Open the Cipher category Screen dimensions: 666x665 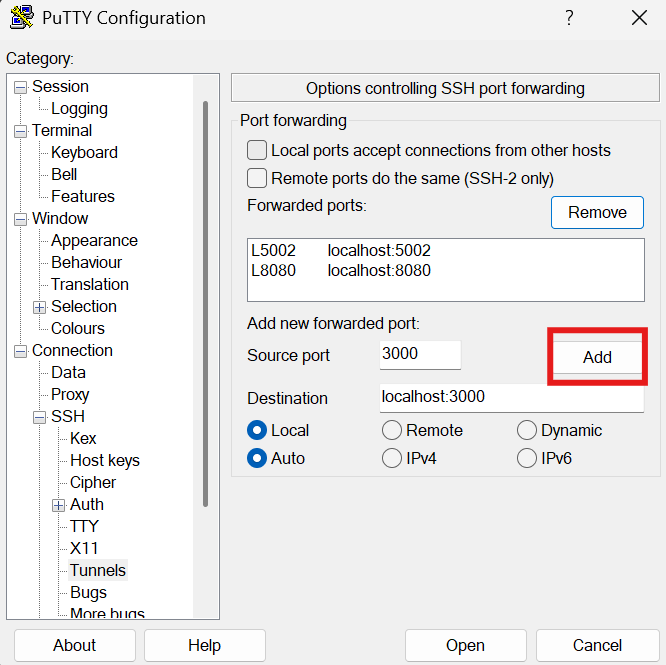pos(93,483)
